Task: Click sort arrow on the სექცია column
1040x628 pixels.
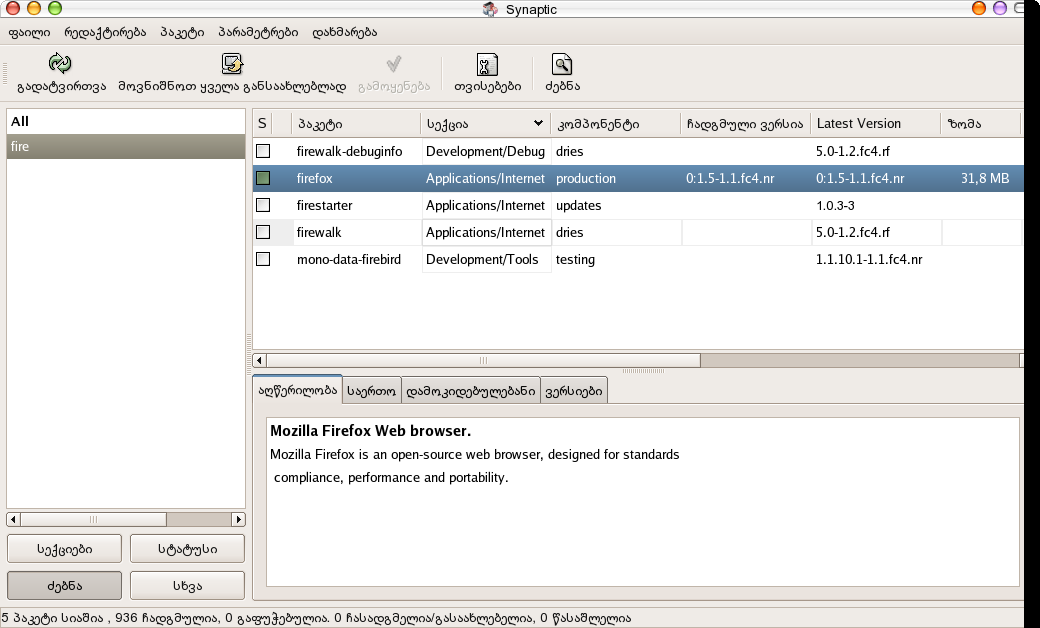Action: point(539,124)
